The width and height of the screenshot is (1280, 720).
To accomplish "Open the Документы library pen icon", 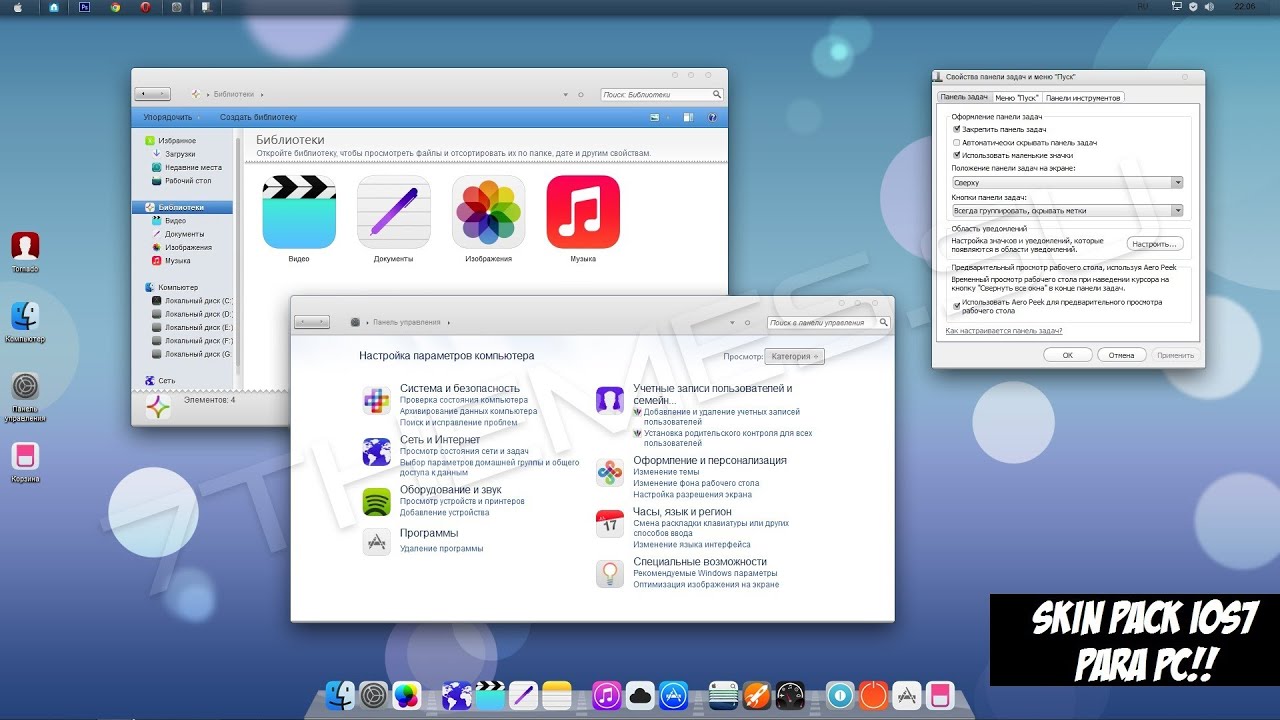I will tap(393, 211).
